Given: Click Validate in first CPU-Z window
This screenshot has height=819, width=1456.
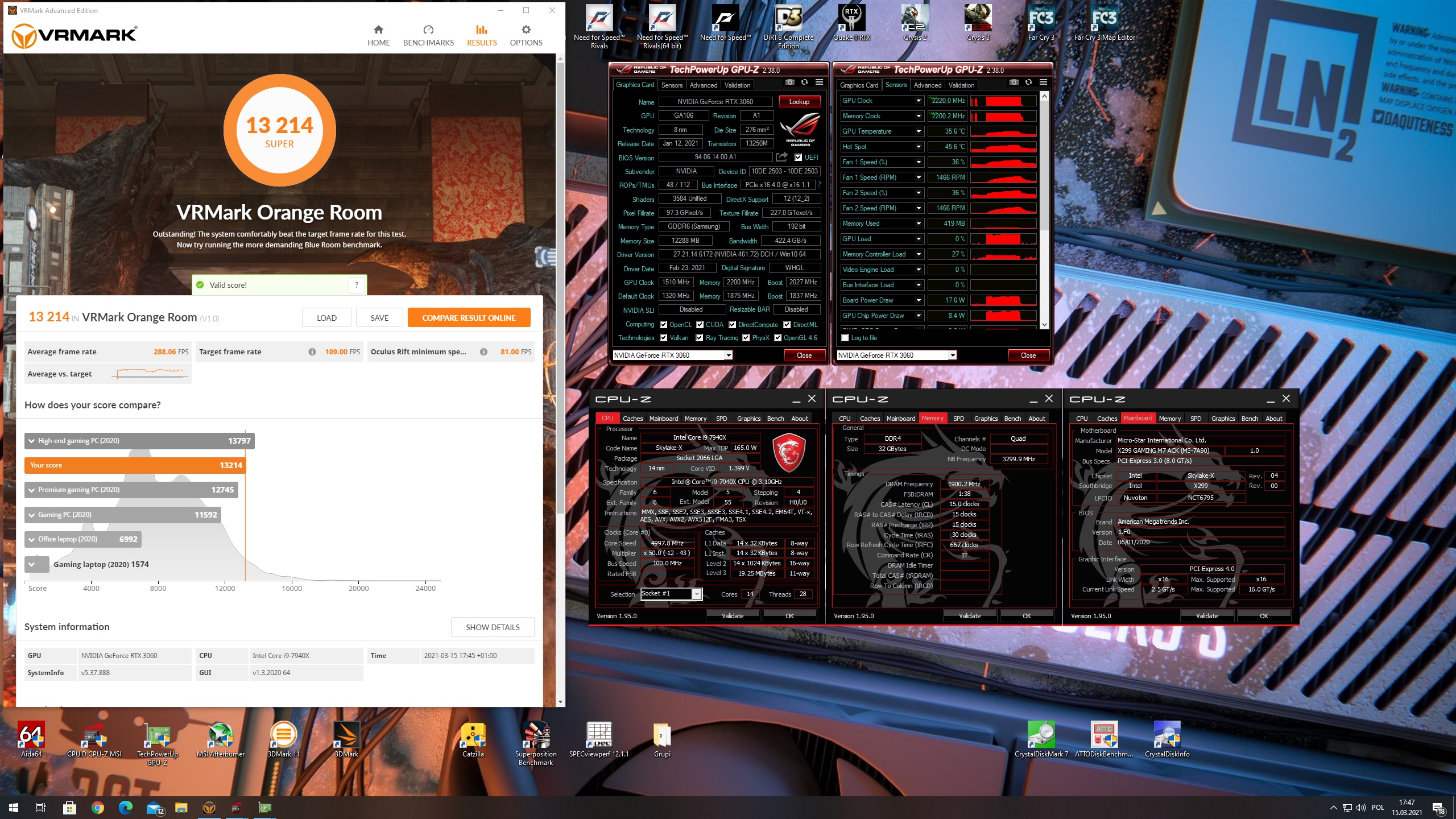Looking at the screenshot, I should click(x=733, y=616).
